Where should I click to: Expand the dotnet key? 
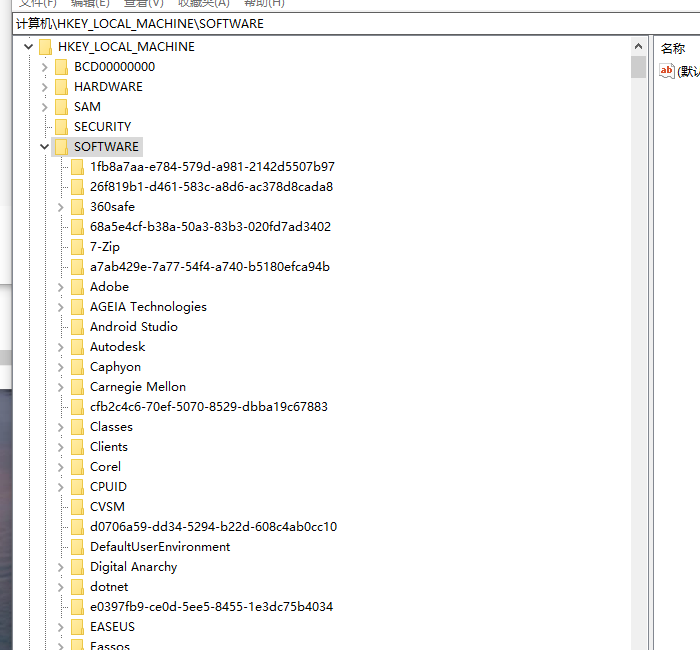click(61, 587)
